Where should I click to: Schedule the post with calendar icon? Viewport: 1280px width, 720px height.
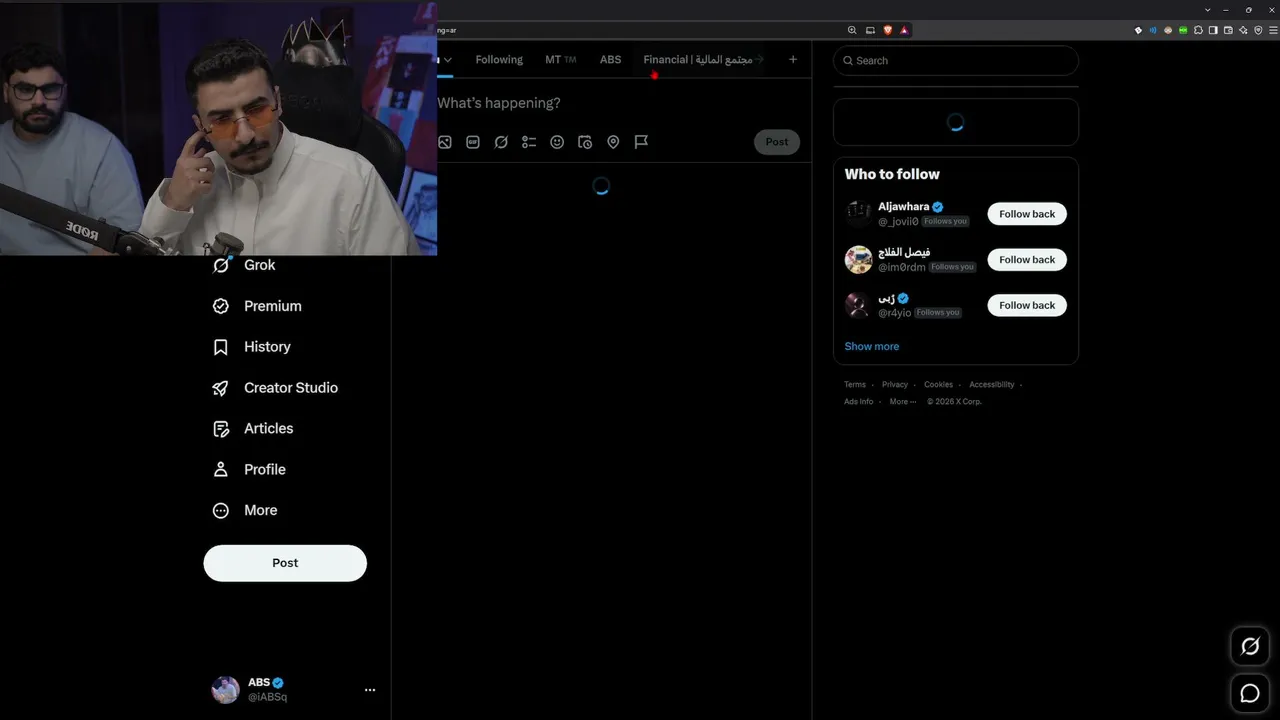tap(585, 142)
